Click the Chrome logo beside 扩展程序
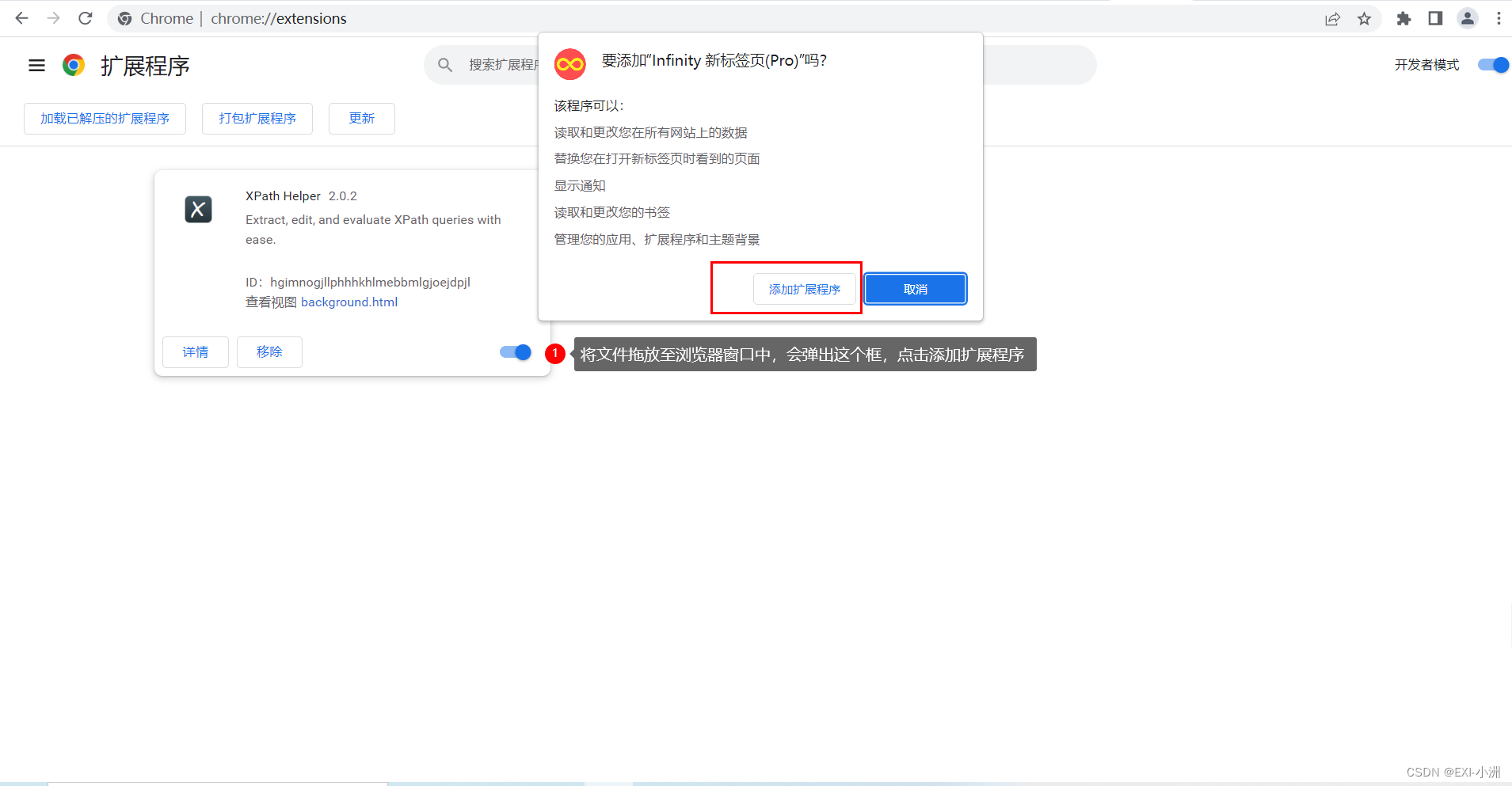 [x=74, y=65]
